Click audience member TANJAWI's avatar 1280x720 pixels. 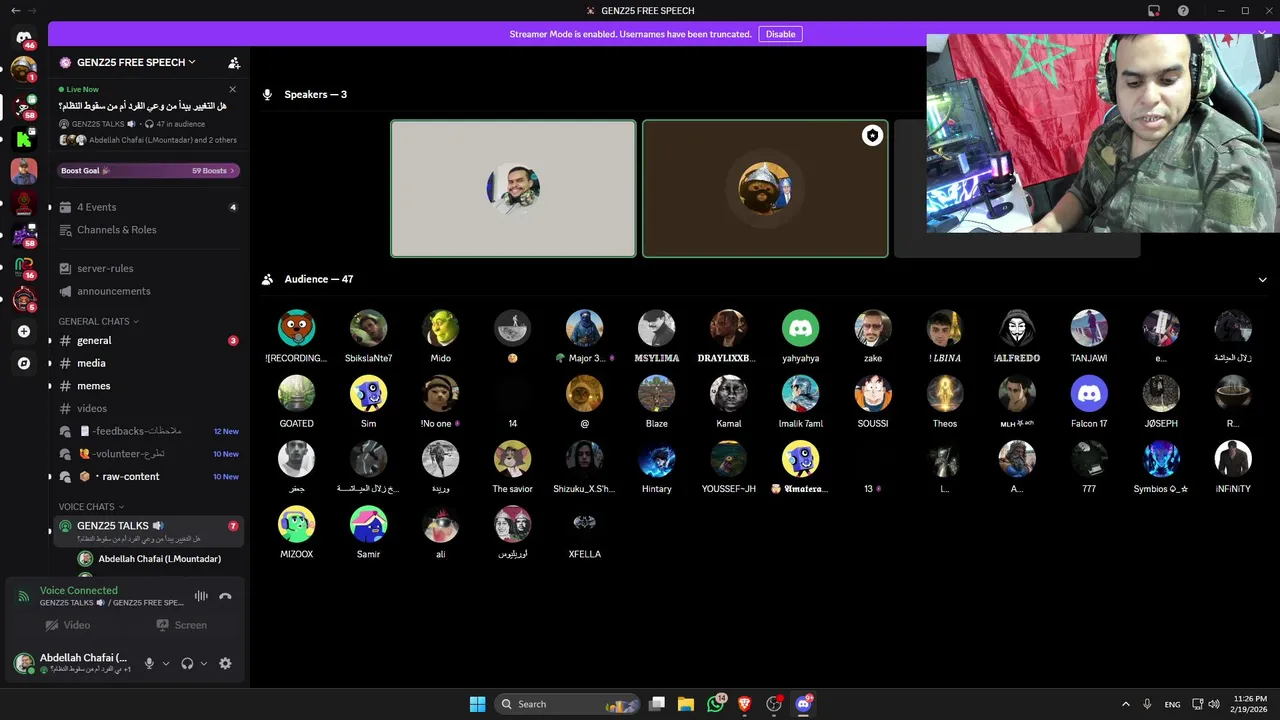1089,328
